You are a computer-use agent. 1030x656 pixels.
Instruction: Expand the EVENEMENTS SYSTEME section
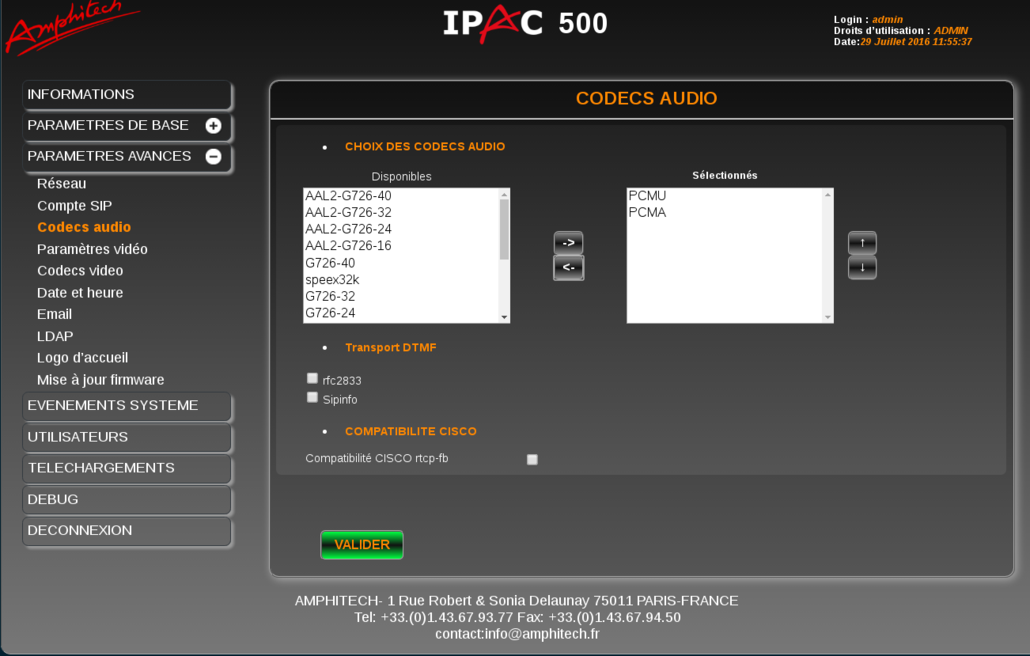pos(127,406)
